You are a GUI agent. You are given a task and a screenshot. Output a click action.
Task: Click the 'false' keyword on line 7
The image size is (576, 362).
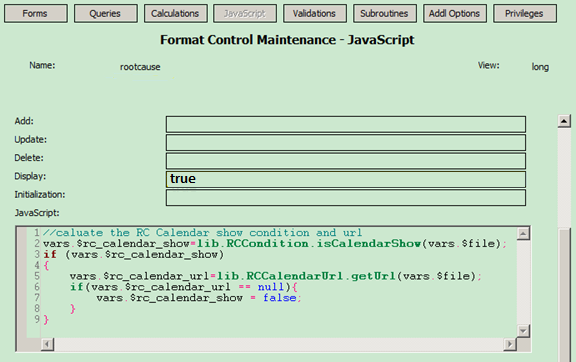point(280,298)
